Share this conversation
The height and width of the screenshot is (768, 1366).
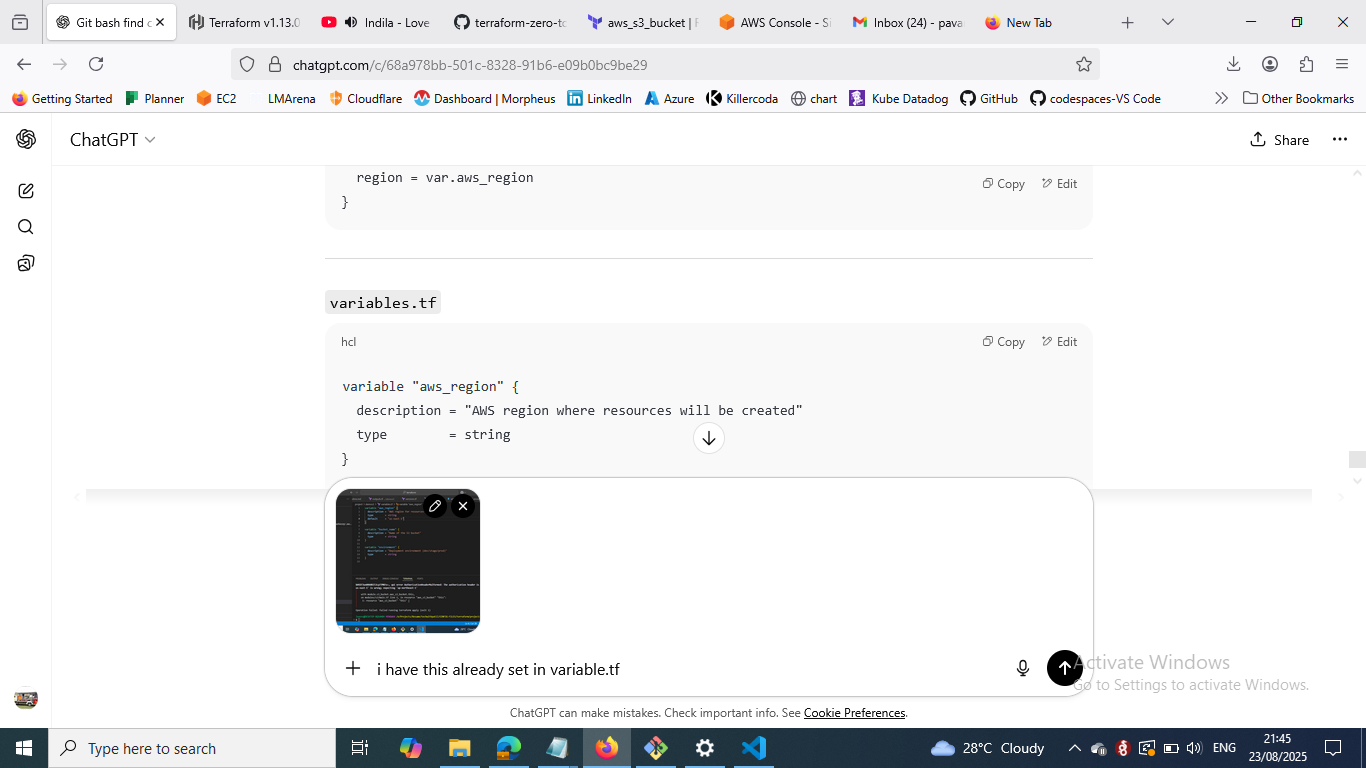coord(1279,140)
